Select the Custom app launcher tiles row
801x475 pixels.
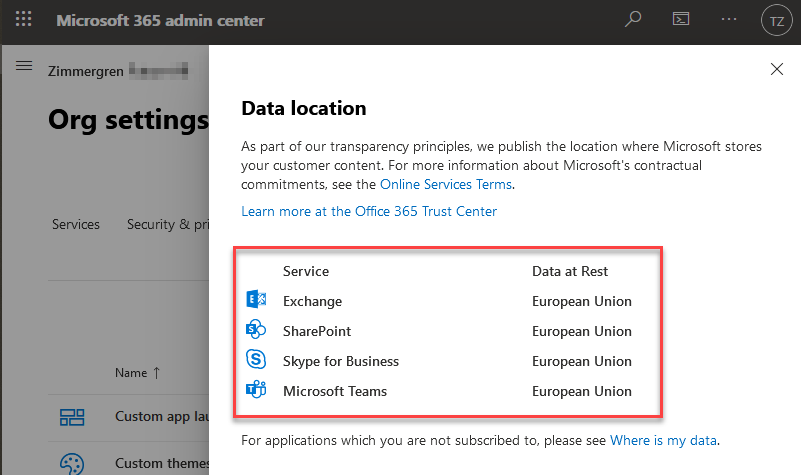click(x=160, y=416)
